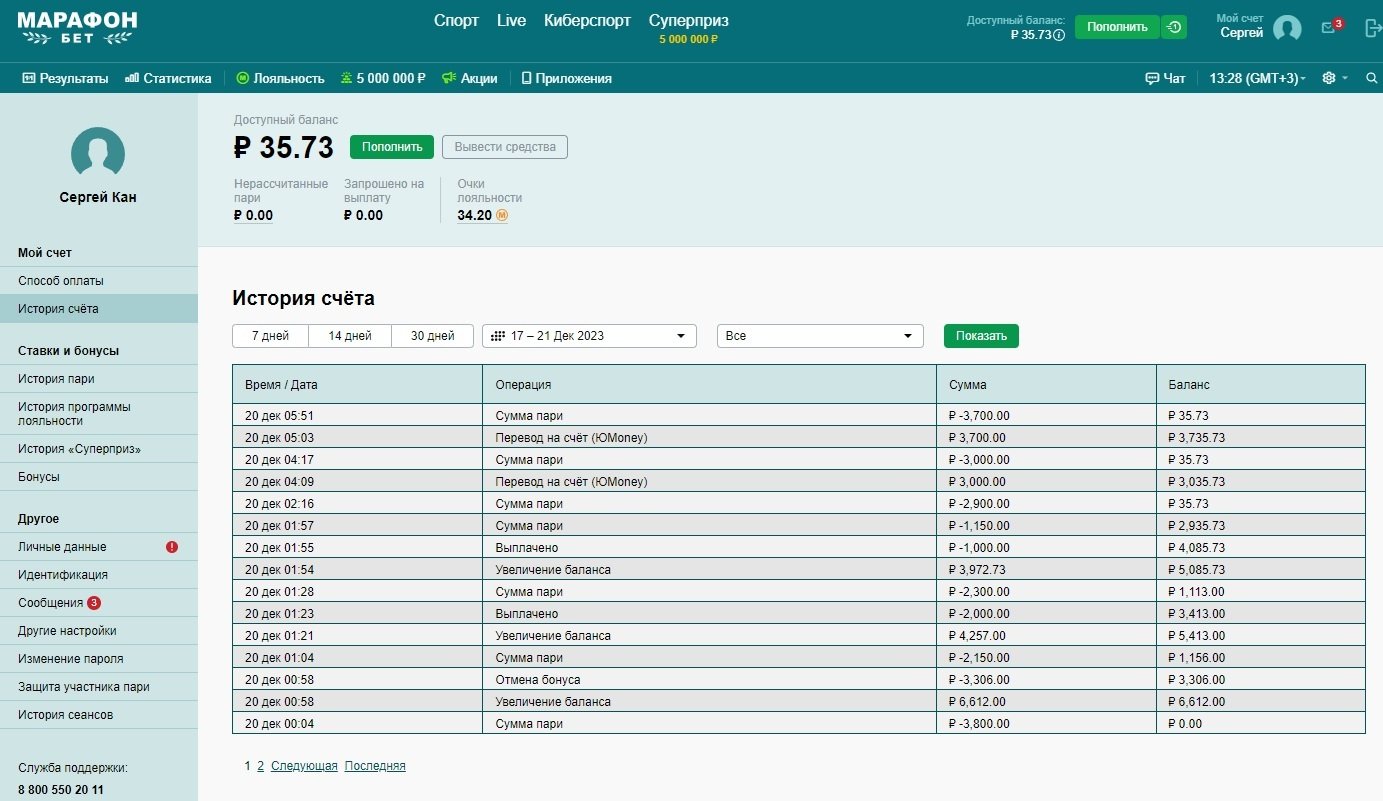Select the 30 дней period filter
Image resolution: width=1383 pixels, height=801 pixels.
[432, 336]
